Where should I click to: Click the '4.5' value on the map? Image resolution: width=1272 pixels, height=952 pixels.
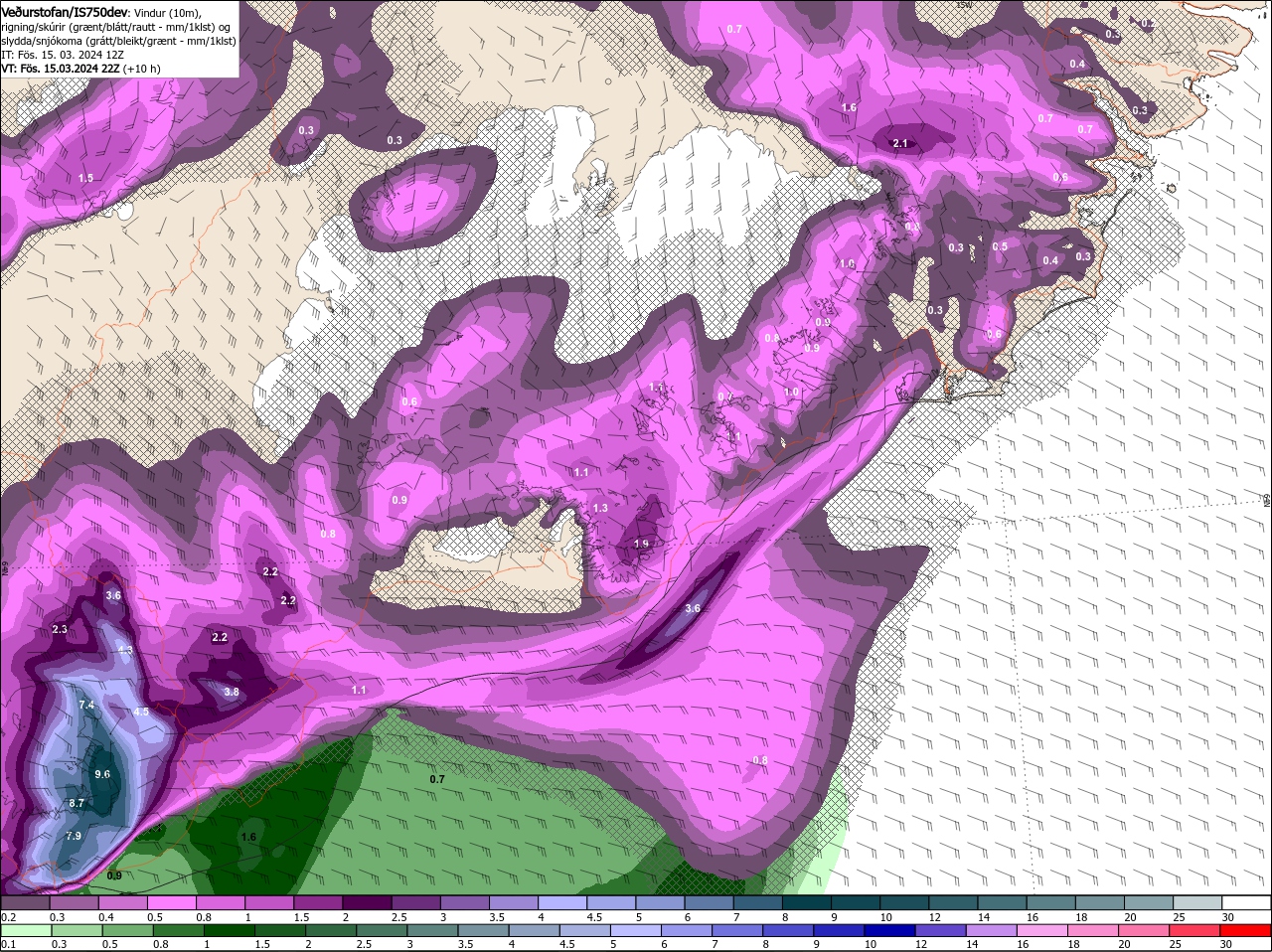(141, 712)
